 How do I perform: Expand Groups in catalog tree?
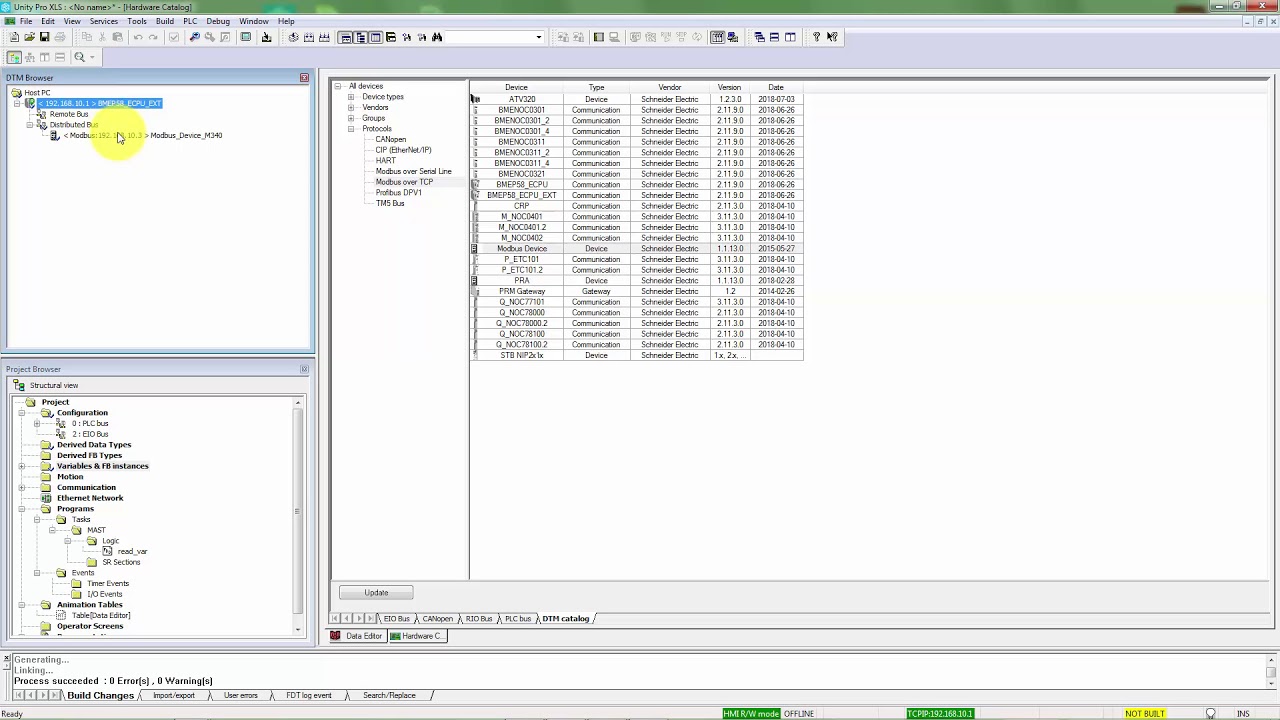point(351,118)
